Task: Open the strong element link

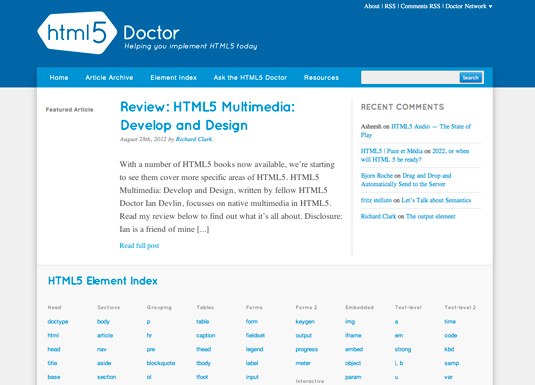Action: tap(403, 349)
